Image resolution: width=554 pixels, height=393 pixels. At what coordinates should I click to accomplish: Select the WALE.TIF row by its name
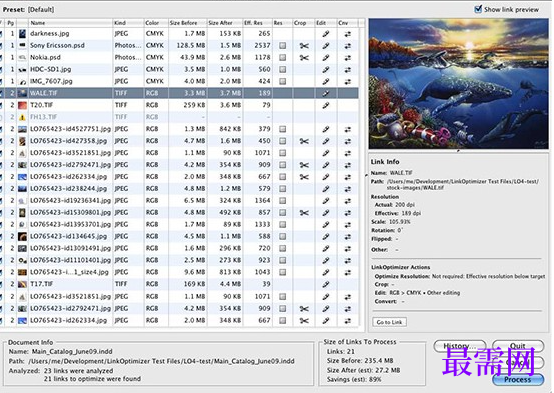[43, 93]
